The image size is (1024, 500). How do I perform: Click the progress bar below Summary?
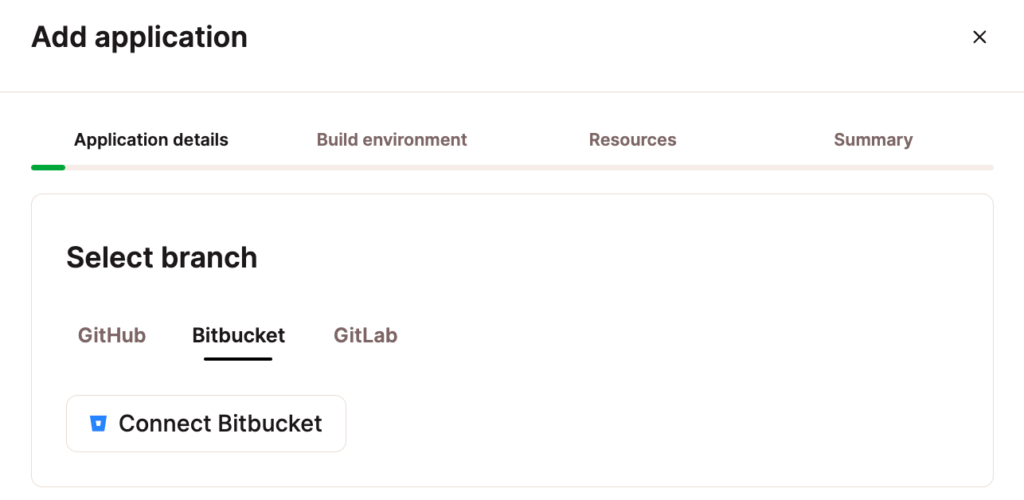coord(873,167)
